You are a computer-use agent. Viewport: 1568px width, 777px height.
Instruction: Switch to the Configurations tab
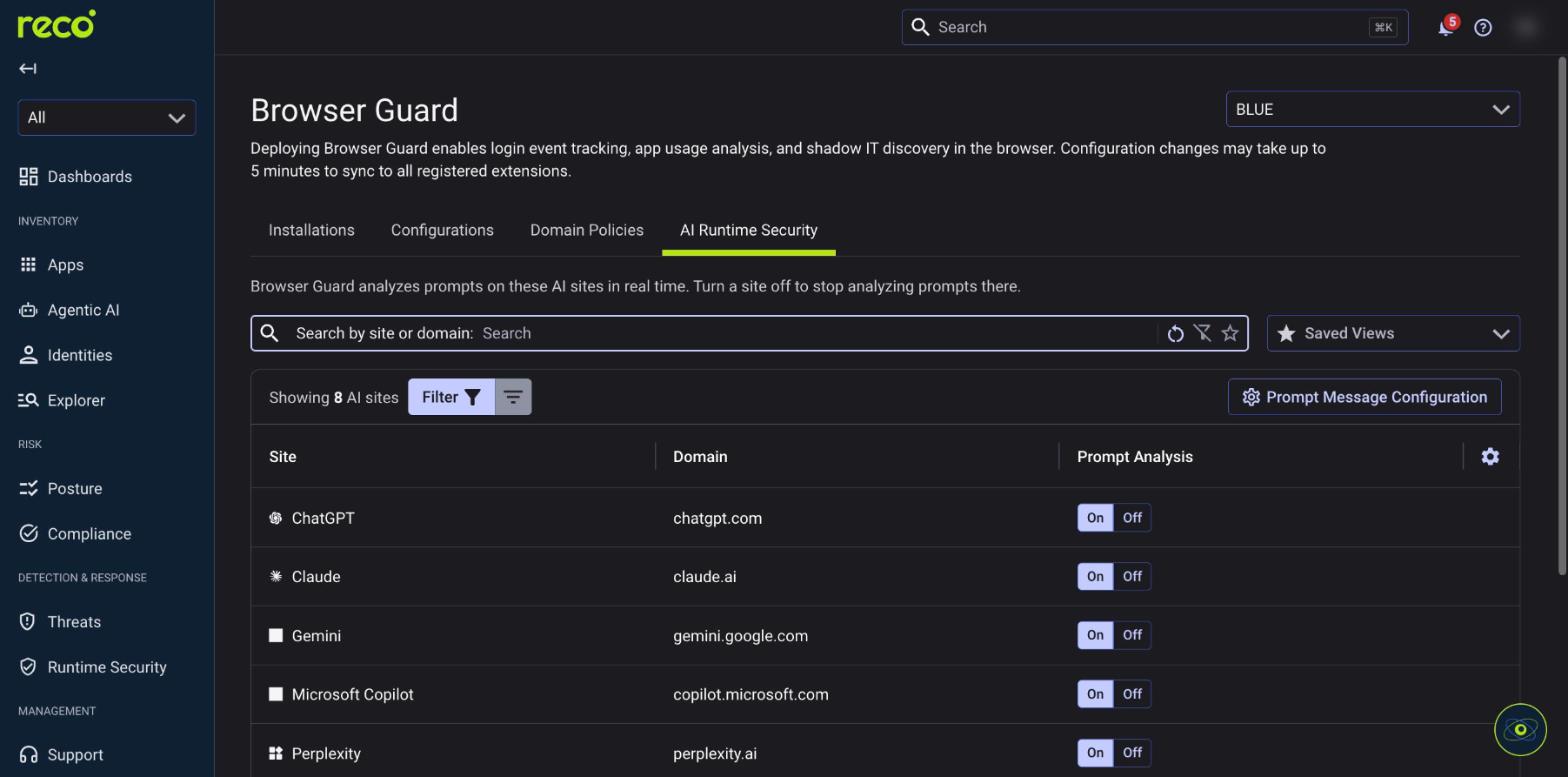pyautogui.click(x=442, y=230)
